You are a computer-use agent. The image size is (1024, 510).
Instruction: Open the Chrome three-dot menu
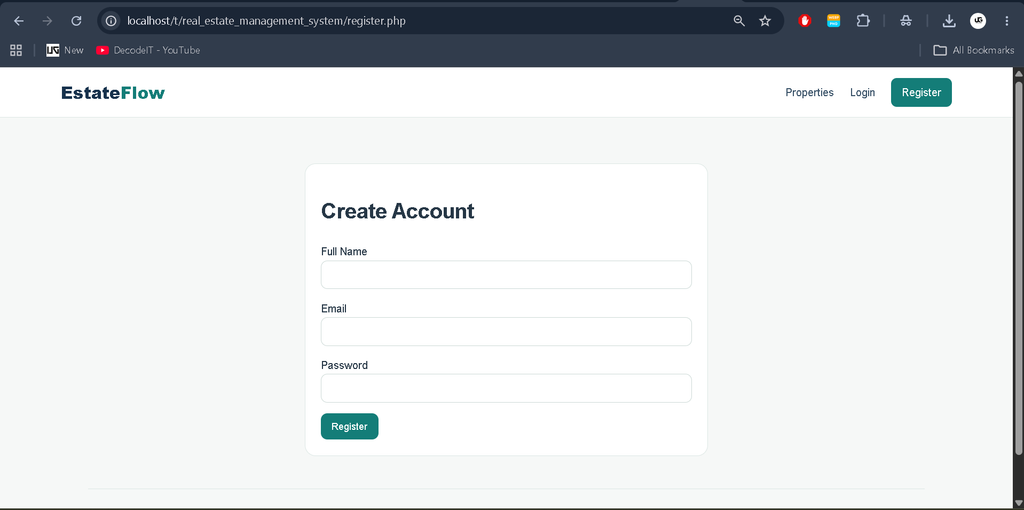pos(1006,21)
